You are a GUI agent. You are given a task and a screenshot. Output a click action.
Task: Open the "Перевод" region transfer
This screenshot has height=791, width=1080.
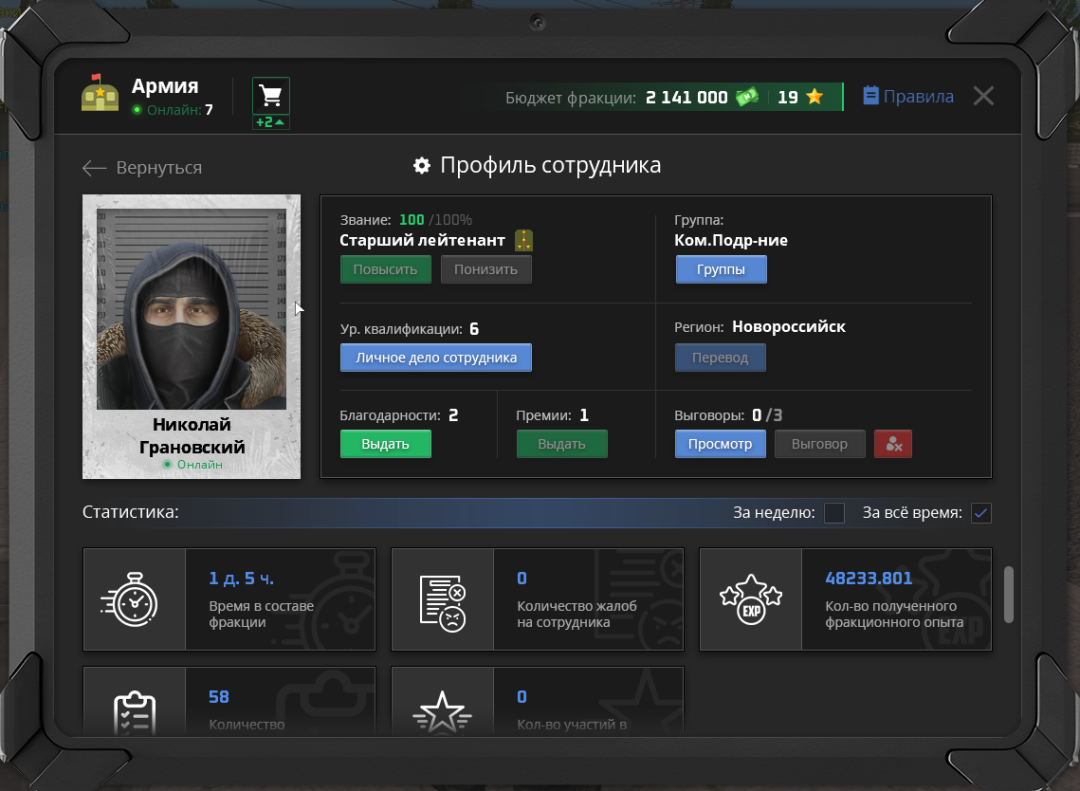(x=720, y=358)
